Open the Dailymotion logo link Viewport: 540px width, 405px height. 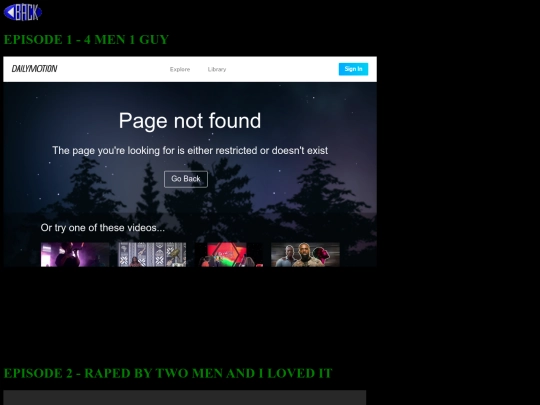34,69
